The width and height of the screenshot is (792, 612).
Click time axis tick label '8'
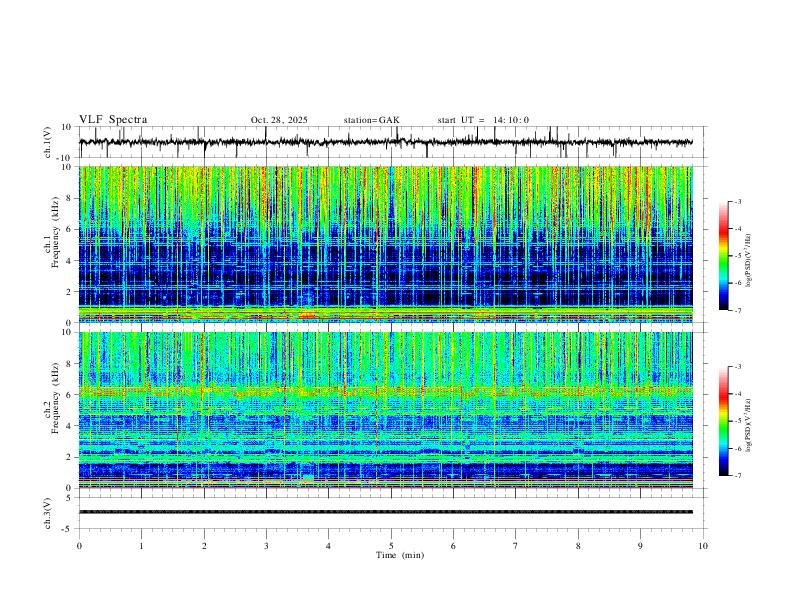pyautogui.click(x=578, y=546)
